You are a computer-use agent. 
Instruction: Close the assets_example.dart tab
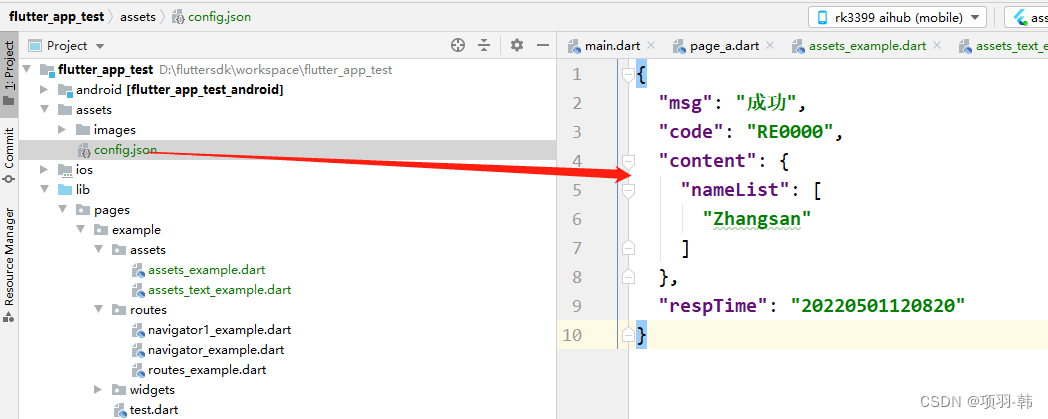pos(937,45)
